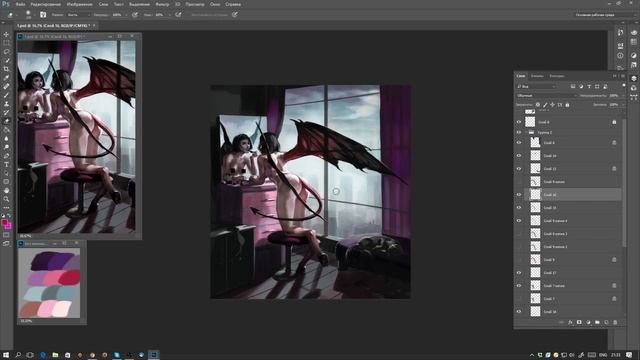Lock transparent pixels toggle
Viewport: 640px width, 360px height.
[x=538, y=105]
